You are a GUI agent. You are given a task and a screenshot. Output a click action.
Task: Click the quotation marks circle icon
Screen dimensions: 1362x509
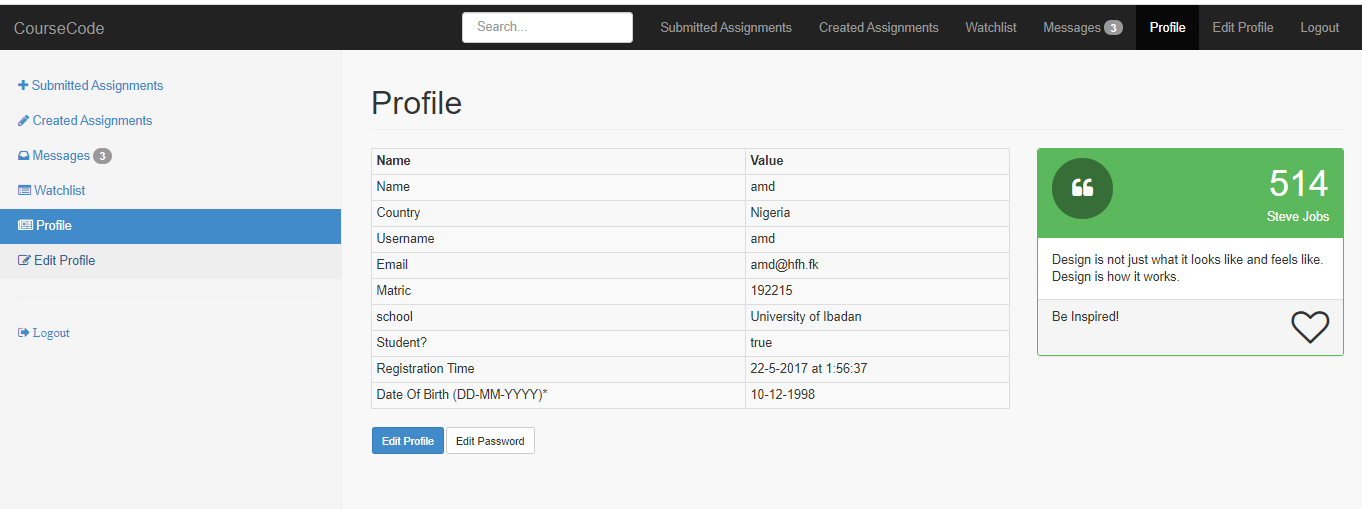coord(1082,188)
